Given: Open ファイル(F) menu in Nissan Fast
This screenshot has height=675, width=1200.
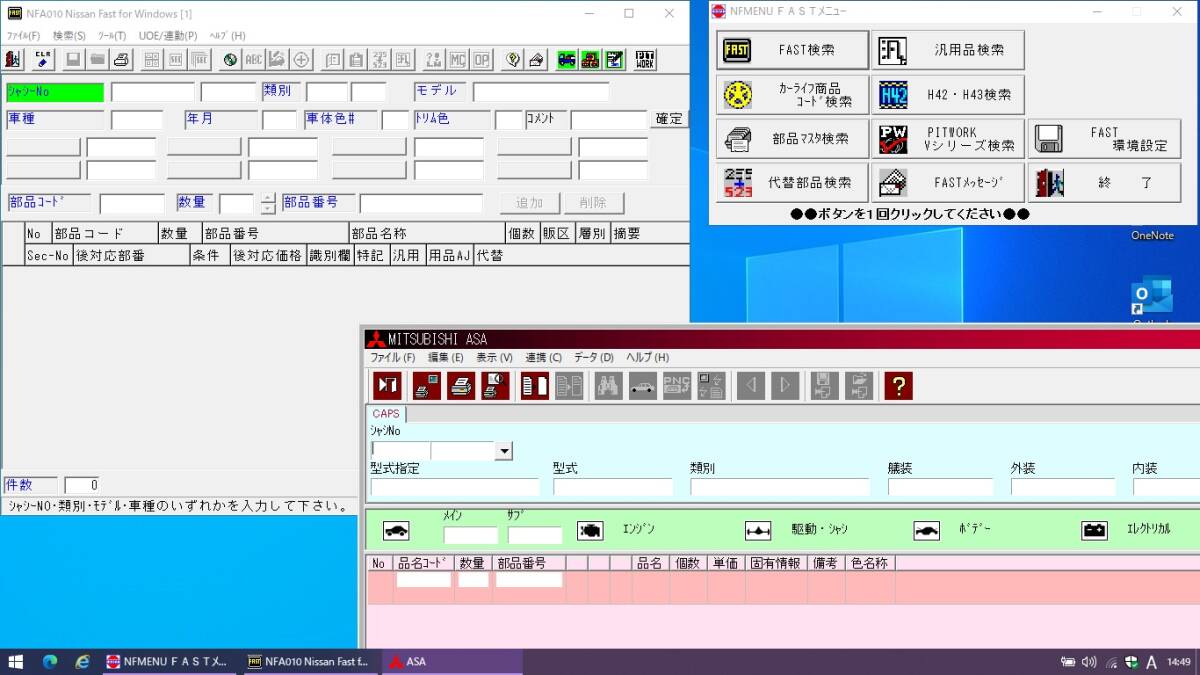Looking at the screenshot, I should point(23,36).
